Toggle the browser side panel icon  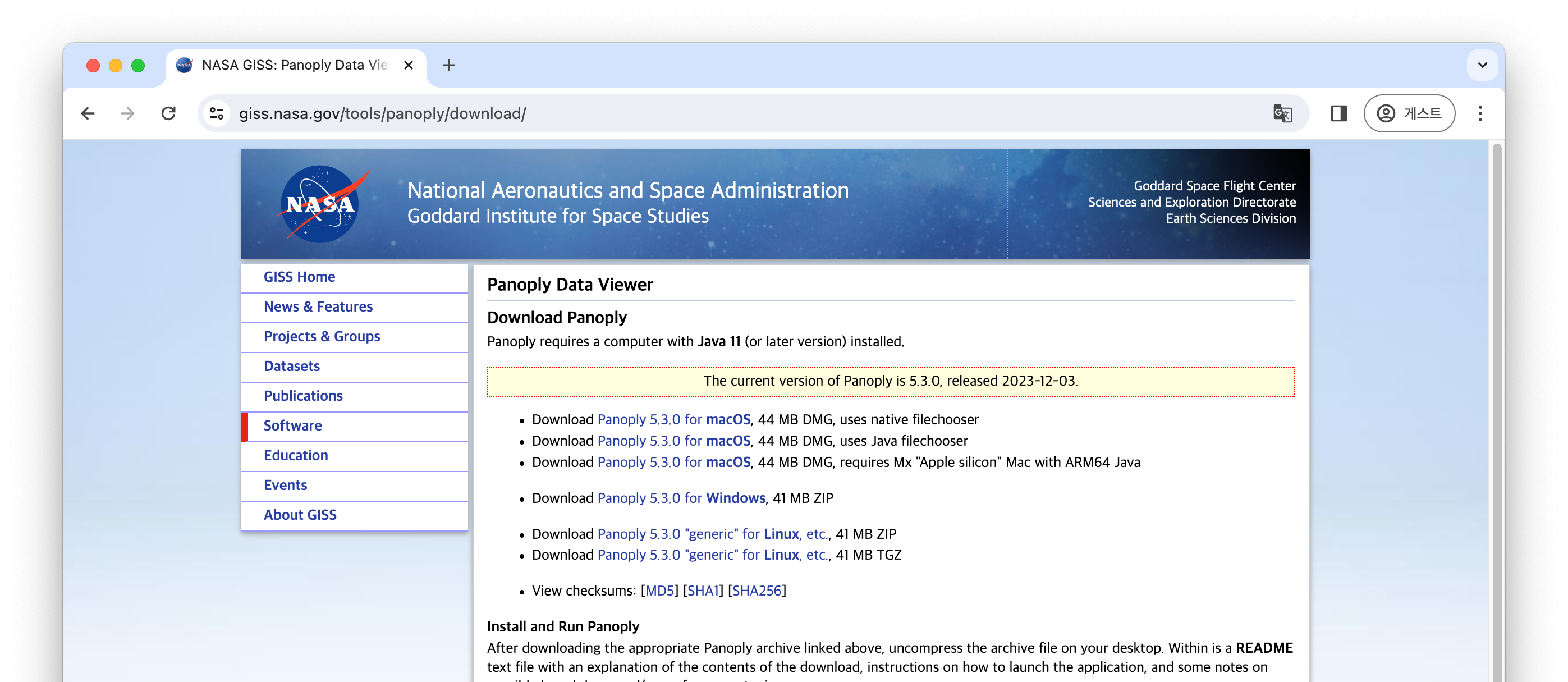coord(1338,113)
